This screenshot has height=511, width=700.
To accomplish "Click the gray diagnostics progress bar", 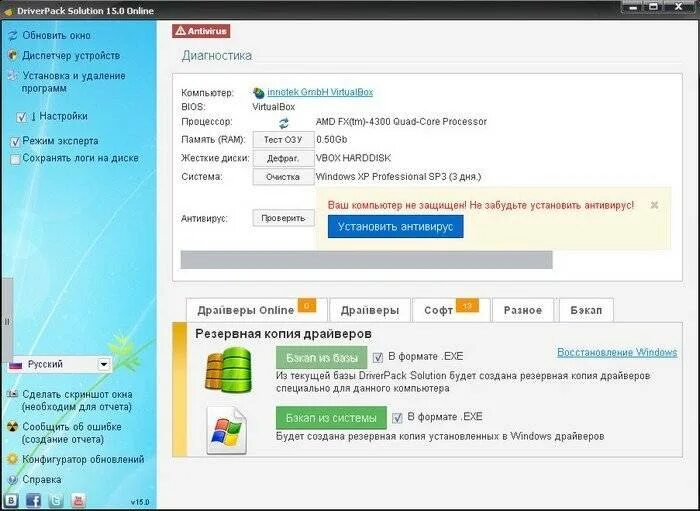I will tap(367, 260).
